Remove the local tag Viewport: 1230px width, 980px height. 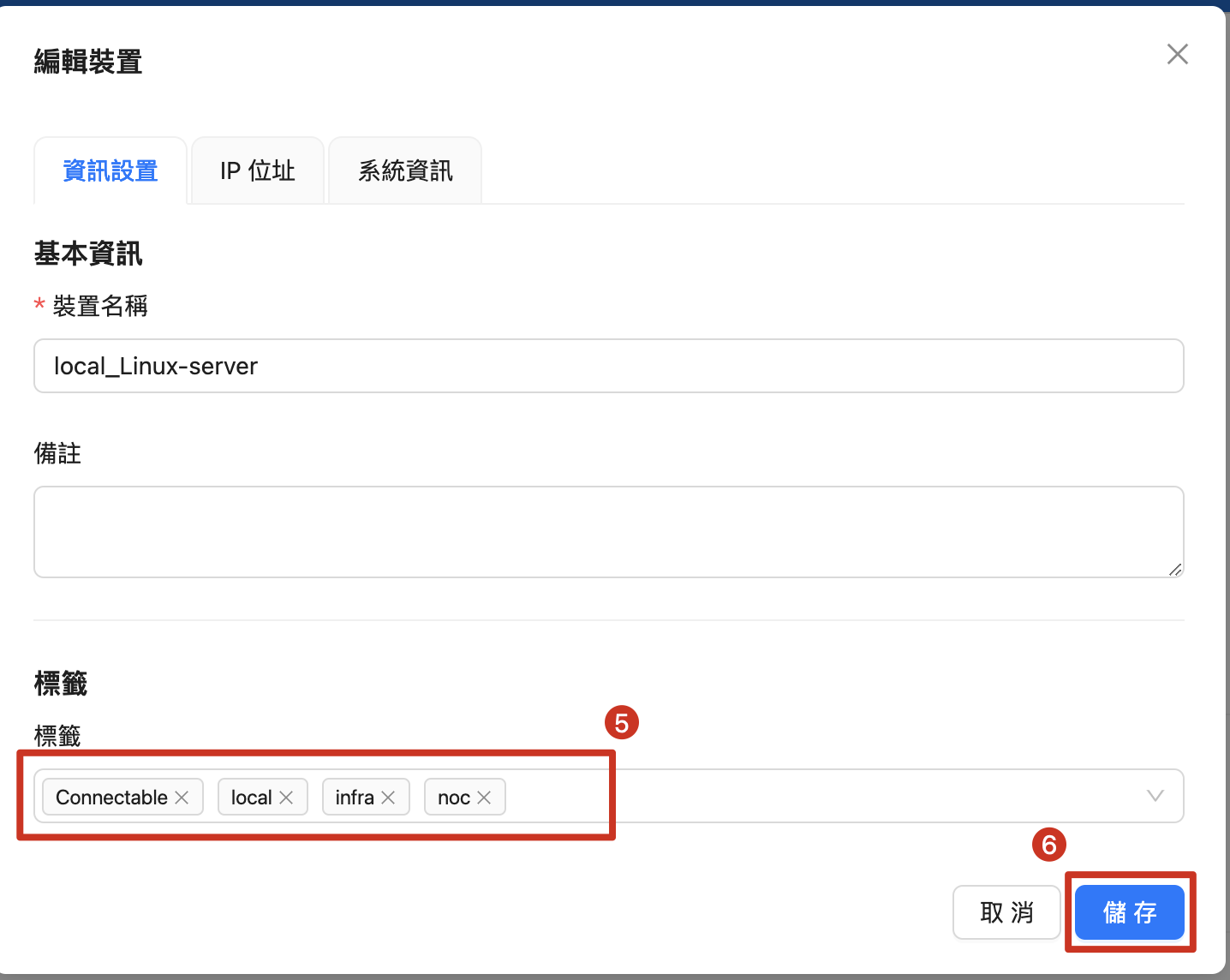point(286,798)
